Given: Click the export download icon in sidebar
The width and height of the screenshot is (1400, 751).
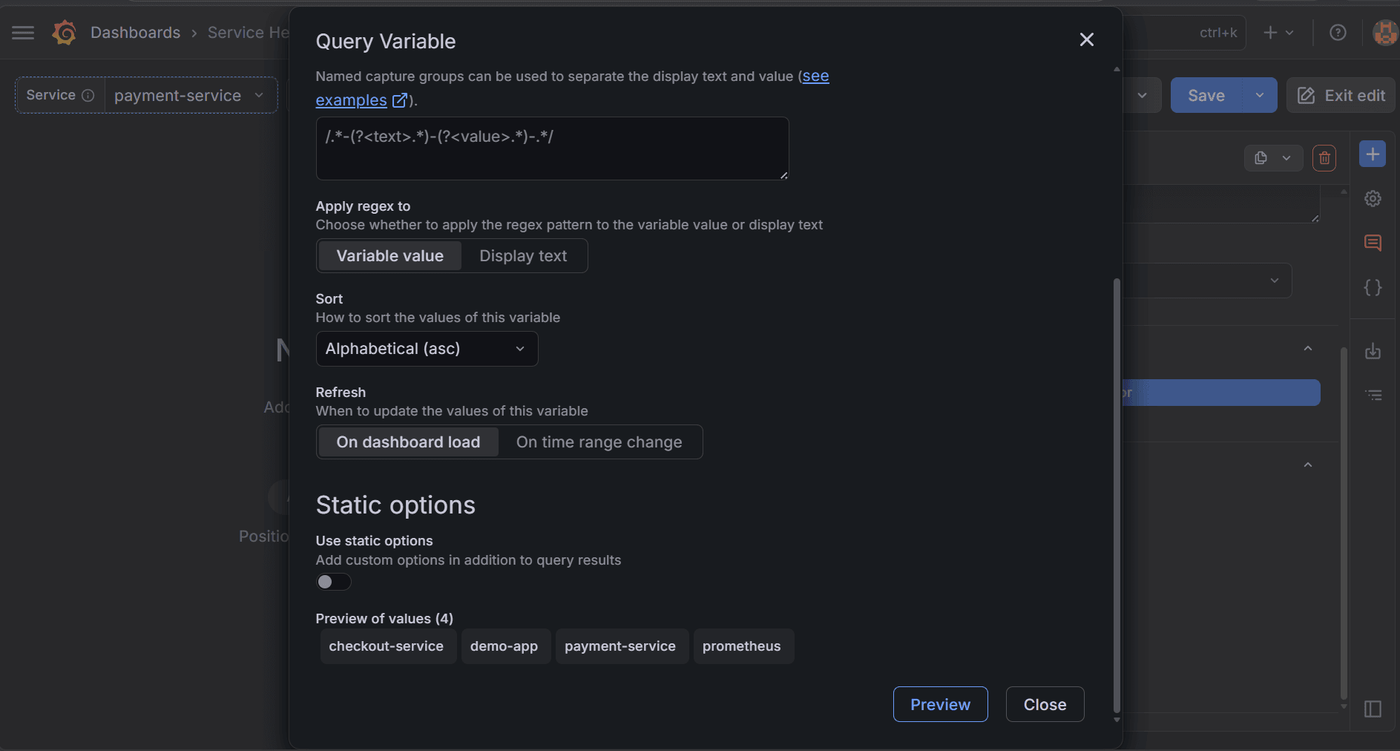Looking at the screenshot, I should tap(1373, 351).
